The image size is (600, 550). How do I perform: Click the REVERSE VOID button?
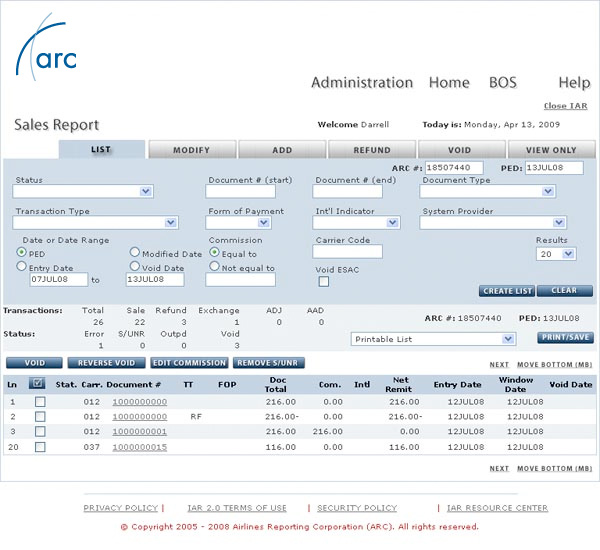[106, 363]
